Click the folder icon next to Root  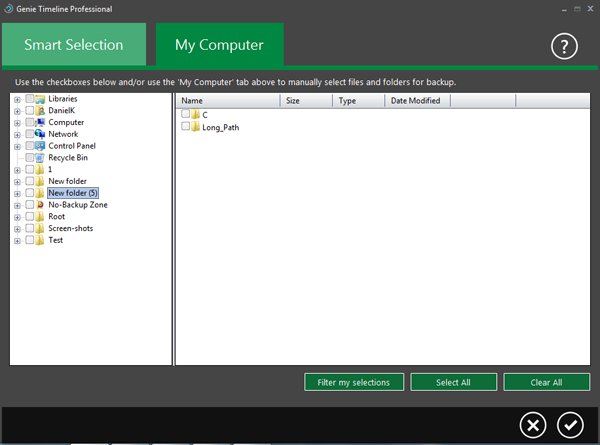pyautogui.click(x=40, y=217)
